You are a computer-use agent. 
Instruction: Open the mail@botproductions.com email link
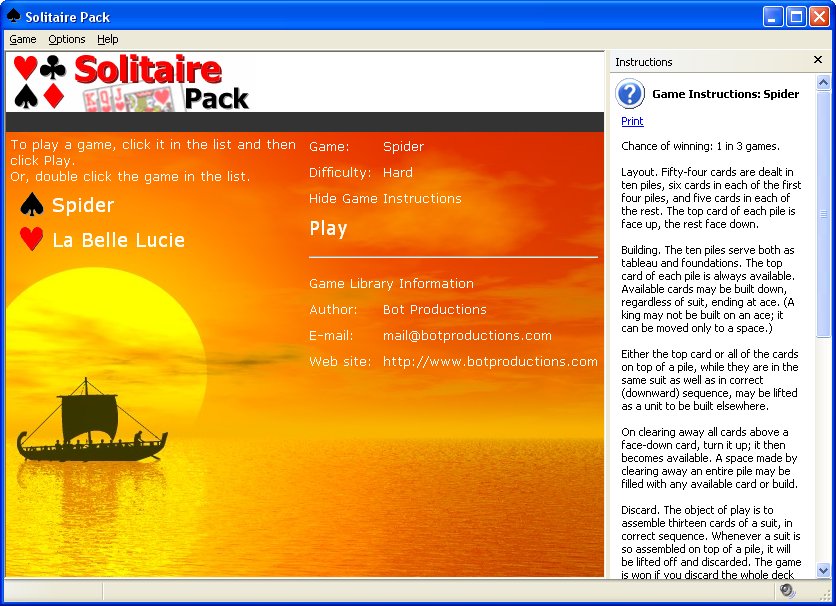click(467, 336)
